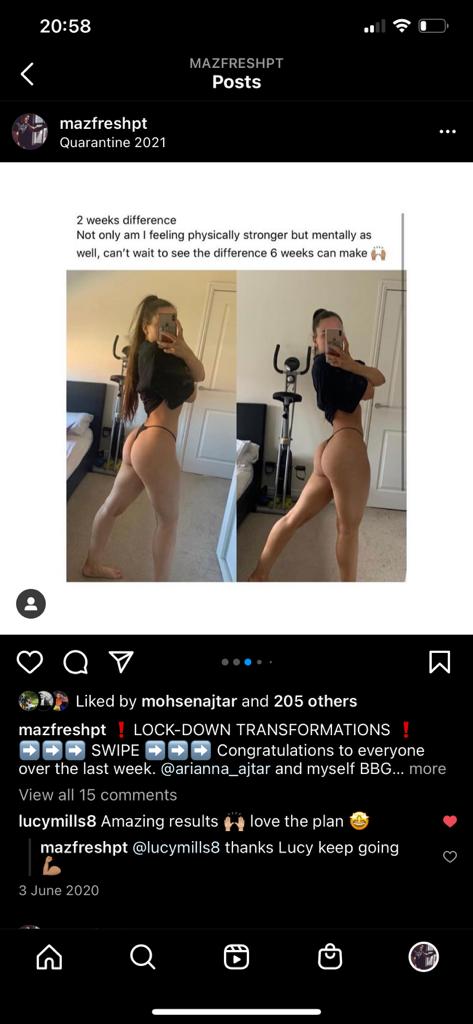473x1024 pixels.
Task: Unlike lucymills8's comment red heart
Action: click(449, 822)
